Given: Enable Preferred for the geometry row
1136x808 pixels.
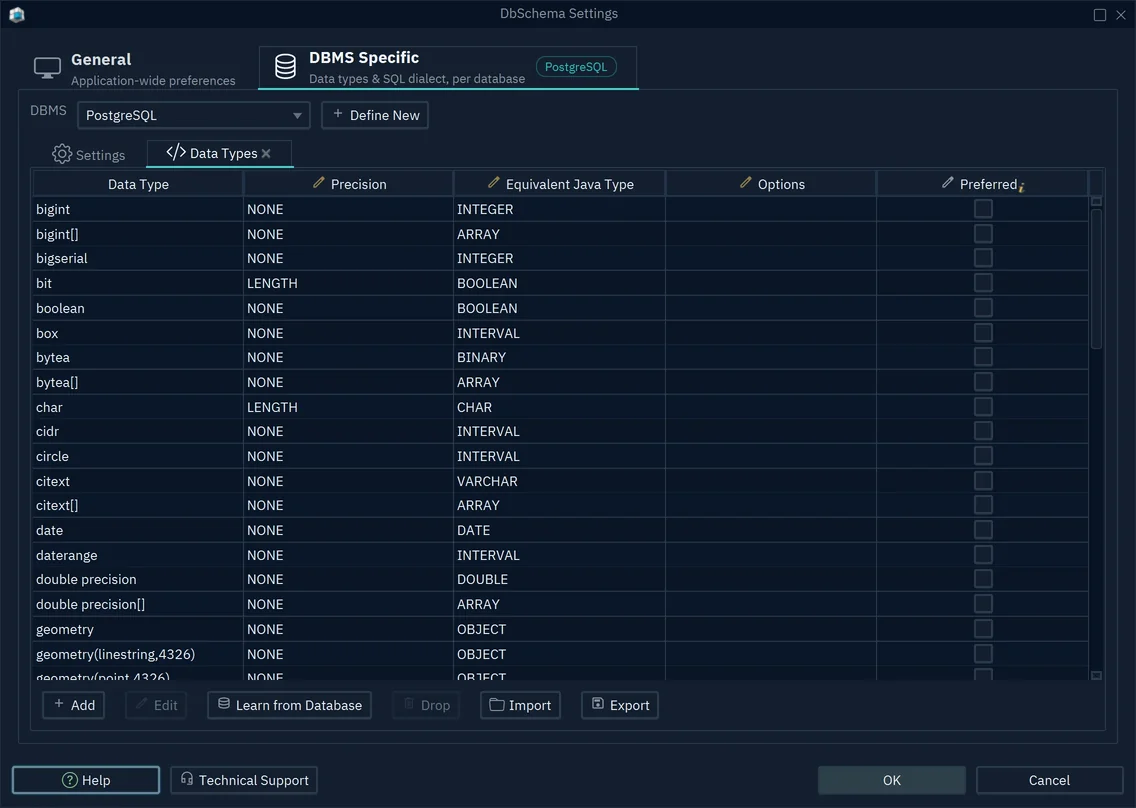Looking at the screenshot, I should (x=982, y=628).
